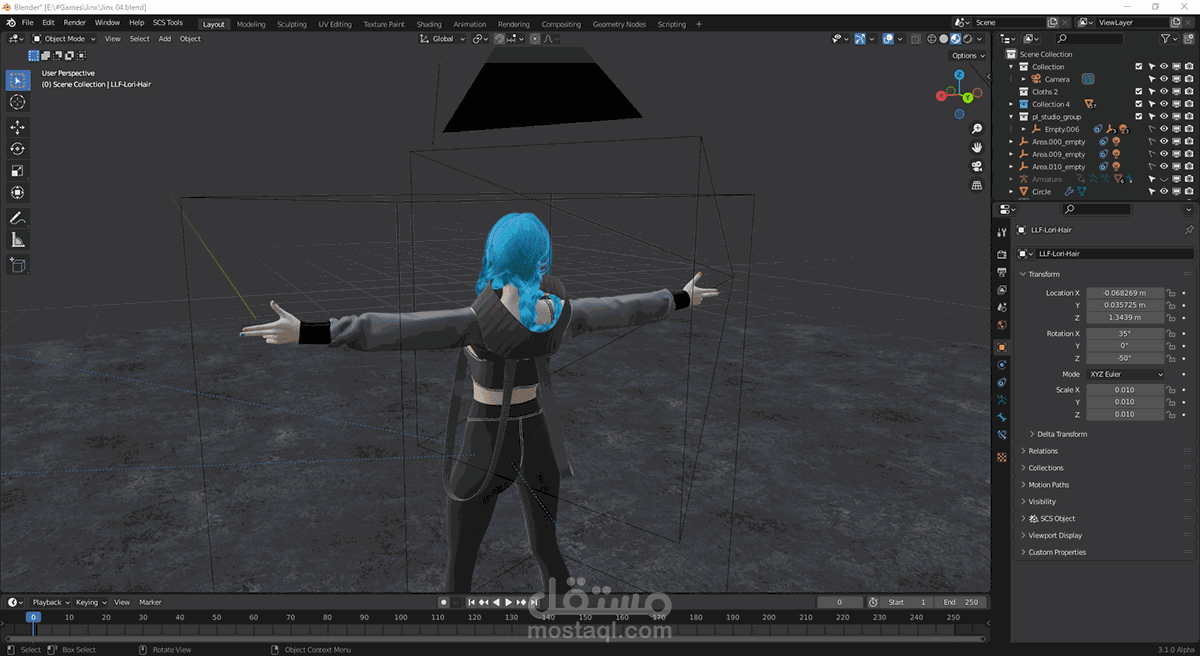Screen dimensions: 1200x656
Task: Open the Object Mode dropdown
Action: (63, 39)
